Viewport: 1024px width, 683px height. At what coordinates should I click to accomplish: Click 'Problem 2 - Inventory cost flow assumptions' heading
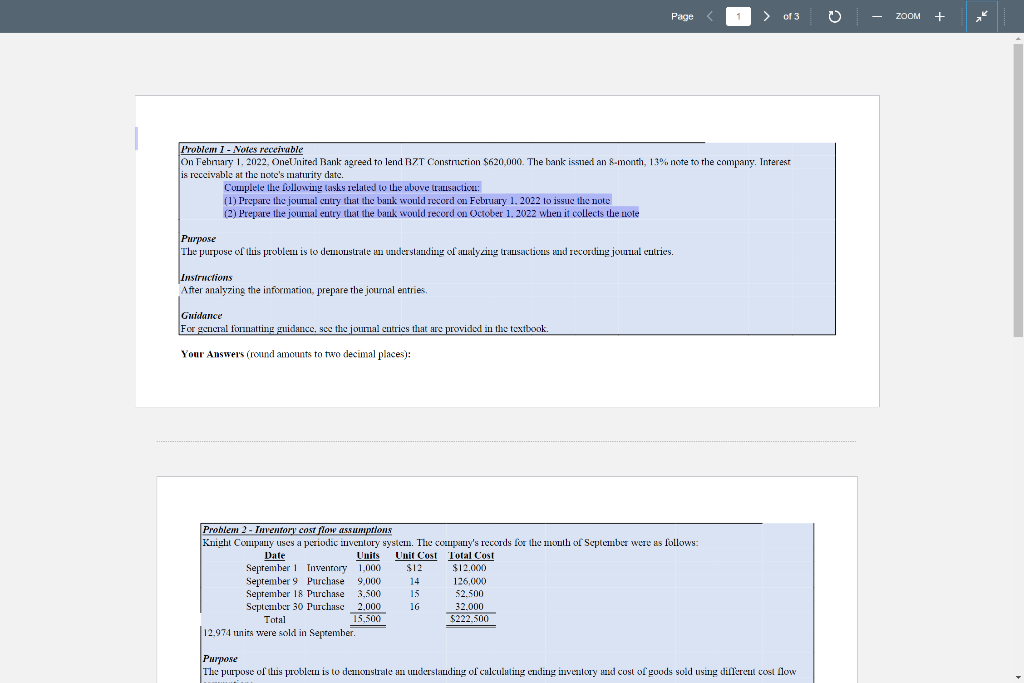click(x=297, y=530)
